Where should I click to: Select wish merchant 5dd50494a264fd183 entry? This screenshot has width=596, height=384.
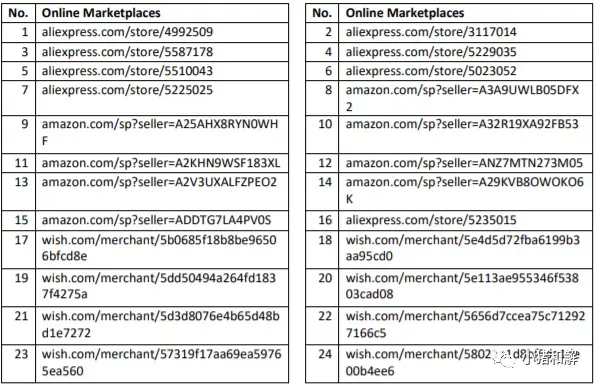tap(159, 286)
